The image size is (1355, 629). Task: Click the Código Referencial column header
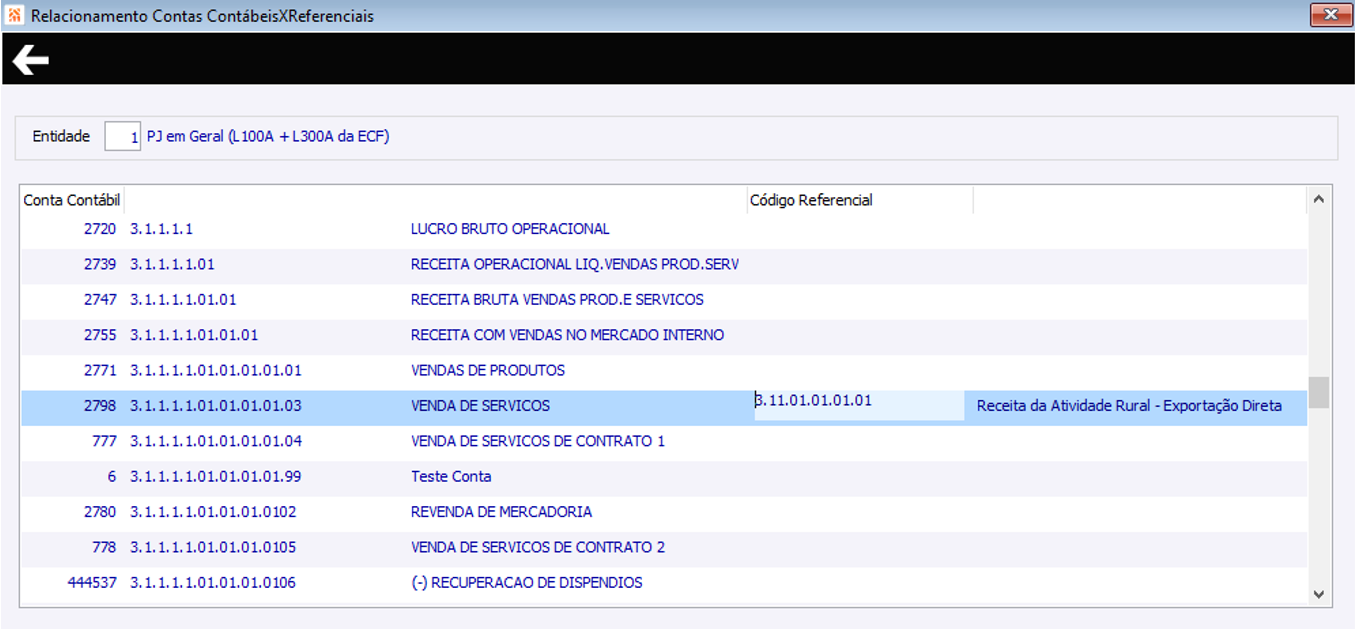pos(811,200)
